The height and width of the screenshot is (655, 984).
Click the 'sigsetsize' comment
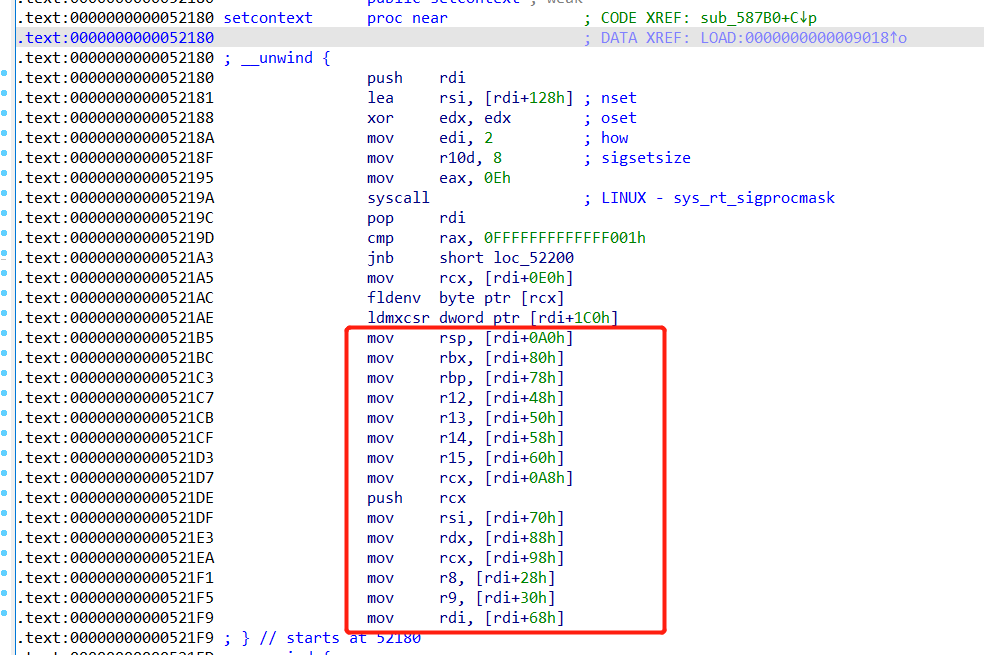[x=646, y=158]
